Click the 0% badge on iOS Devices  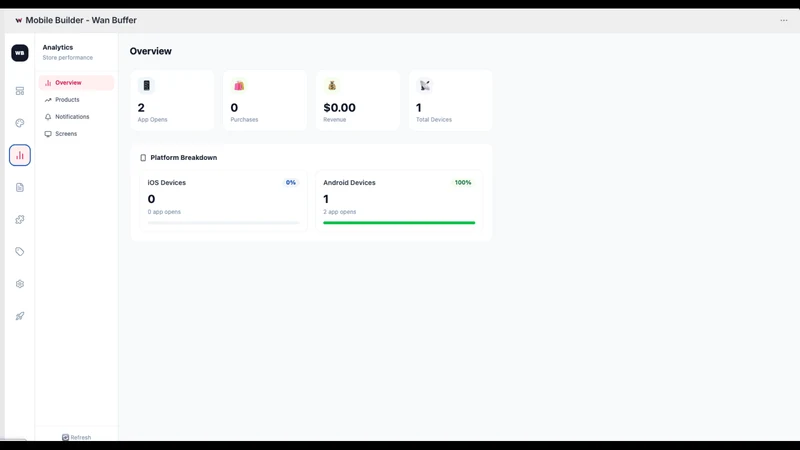290,183
